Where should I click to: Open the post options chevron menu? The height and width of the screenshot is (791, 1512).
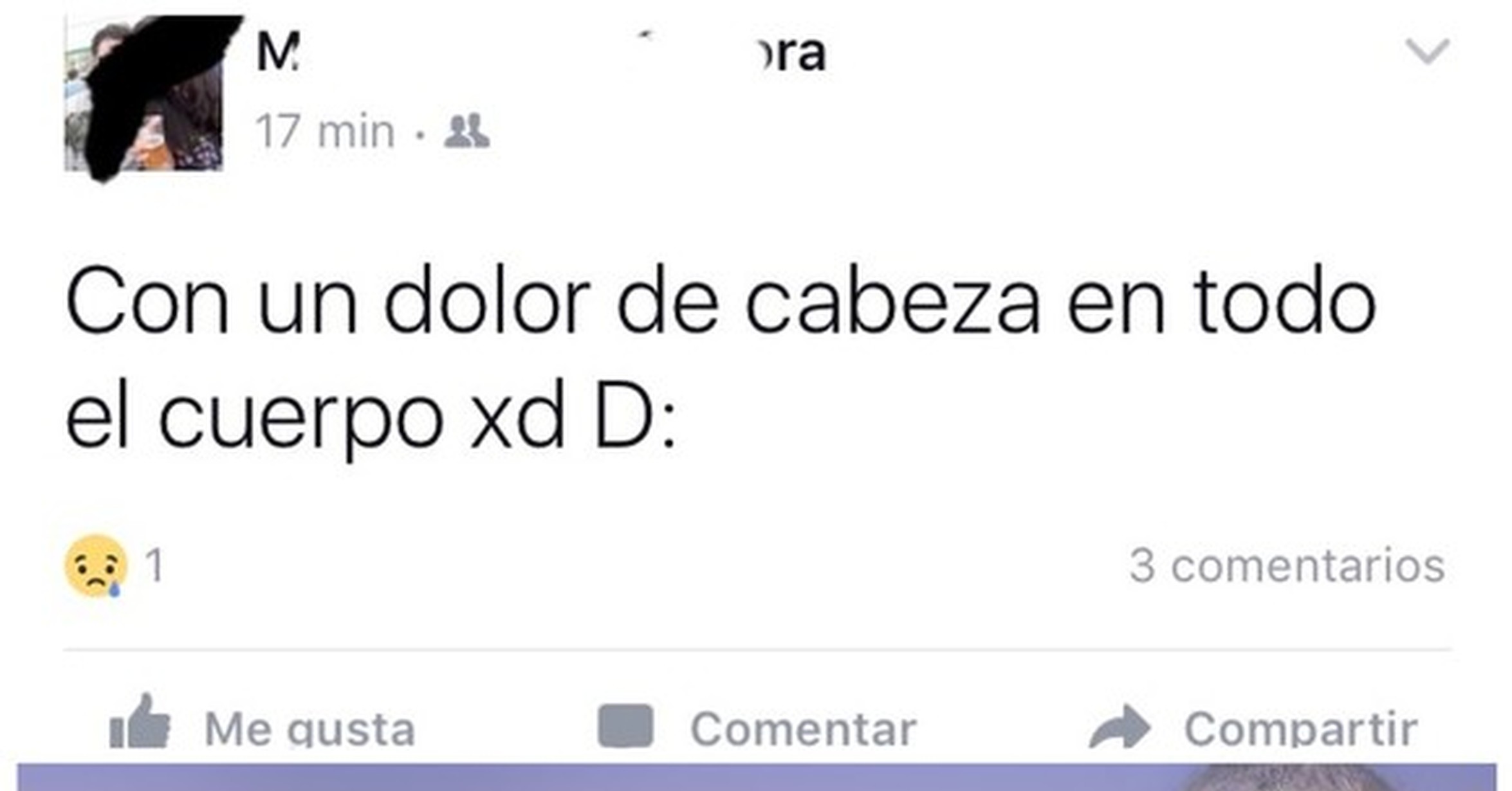coord(1428,51)
